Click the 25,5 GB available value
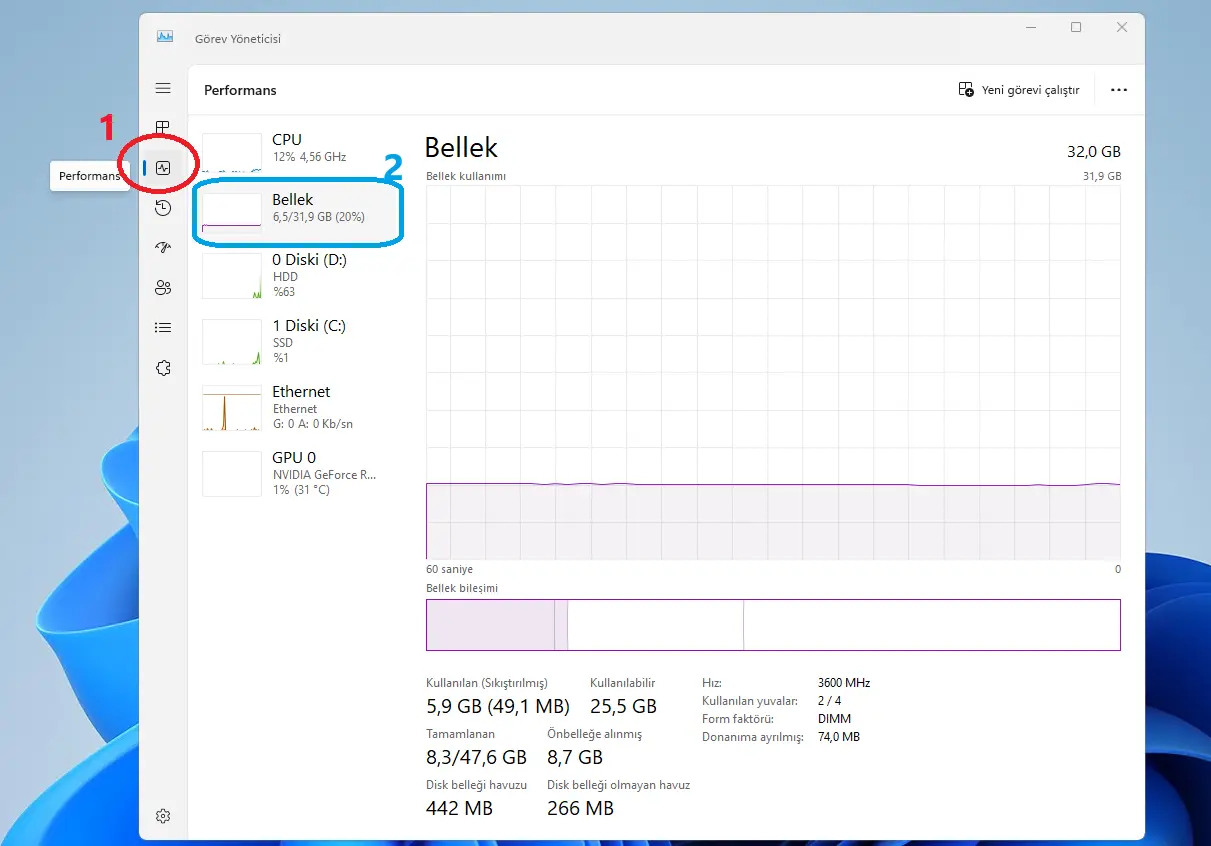Screen dimensions: 1211x846 (623, 706)
